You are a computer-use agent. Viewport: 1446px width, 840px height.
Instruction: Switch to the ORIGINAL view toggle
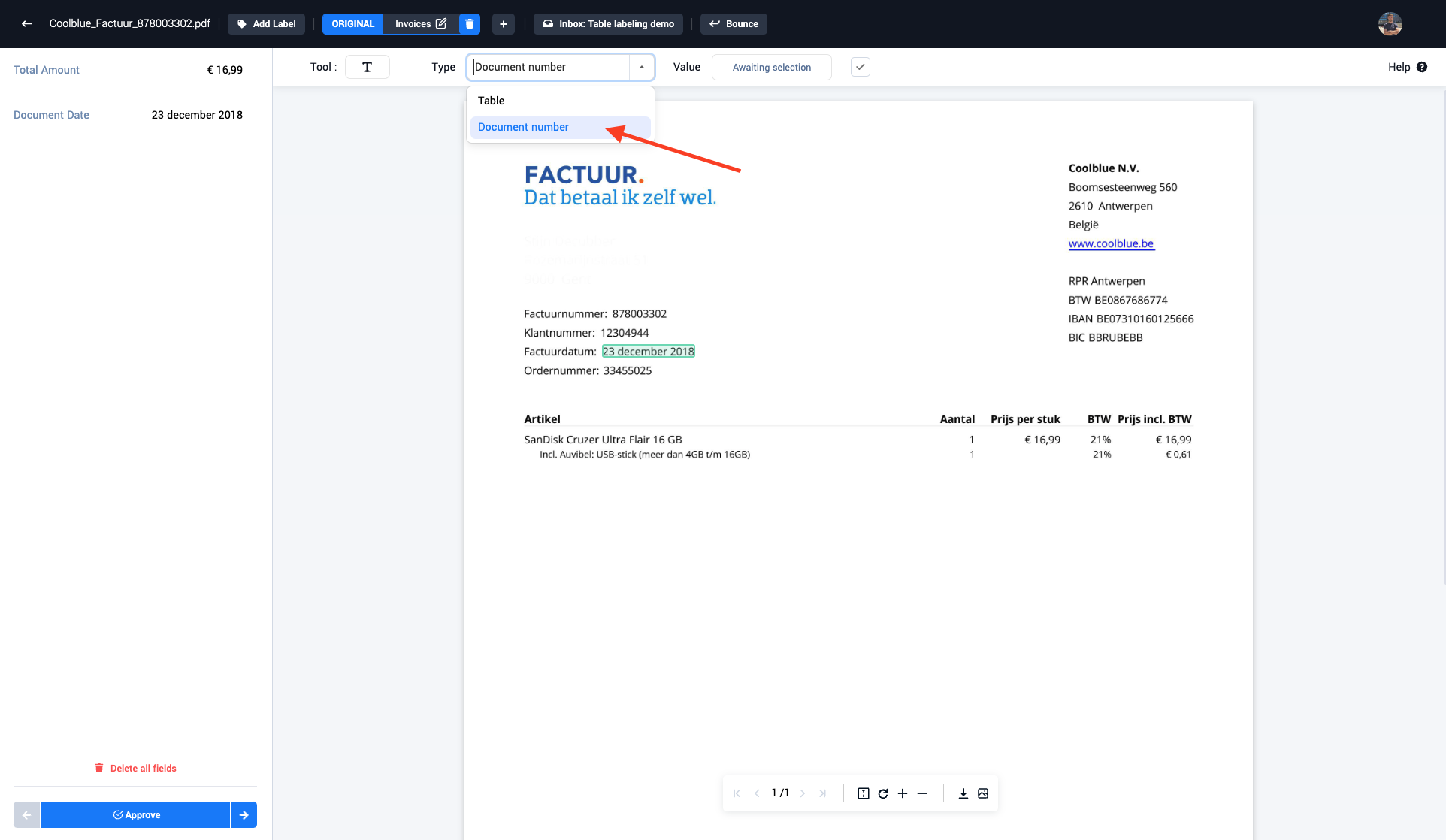tap(352, 23)
